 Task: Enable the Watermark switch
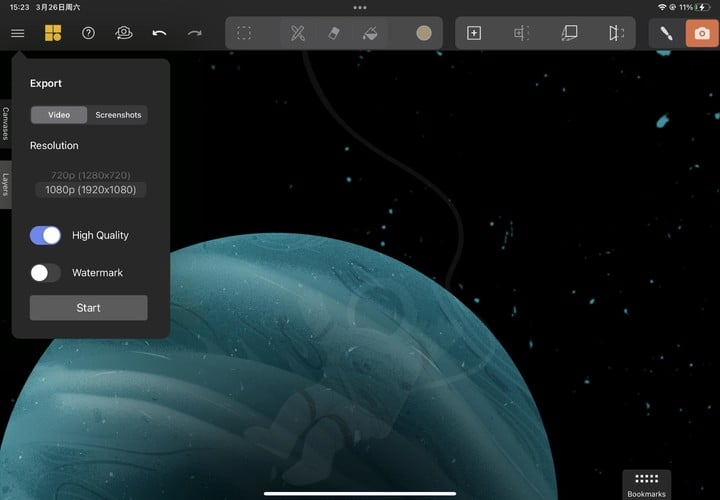coord(45,273)
